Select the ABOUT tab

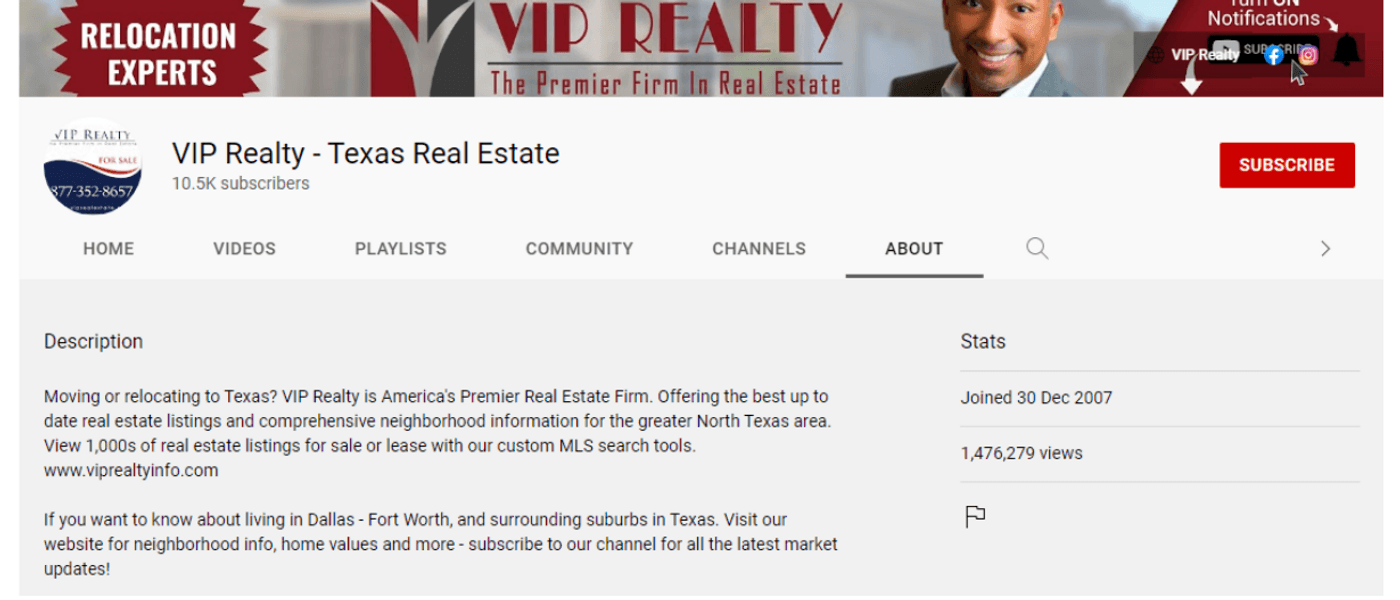(914, 249)
